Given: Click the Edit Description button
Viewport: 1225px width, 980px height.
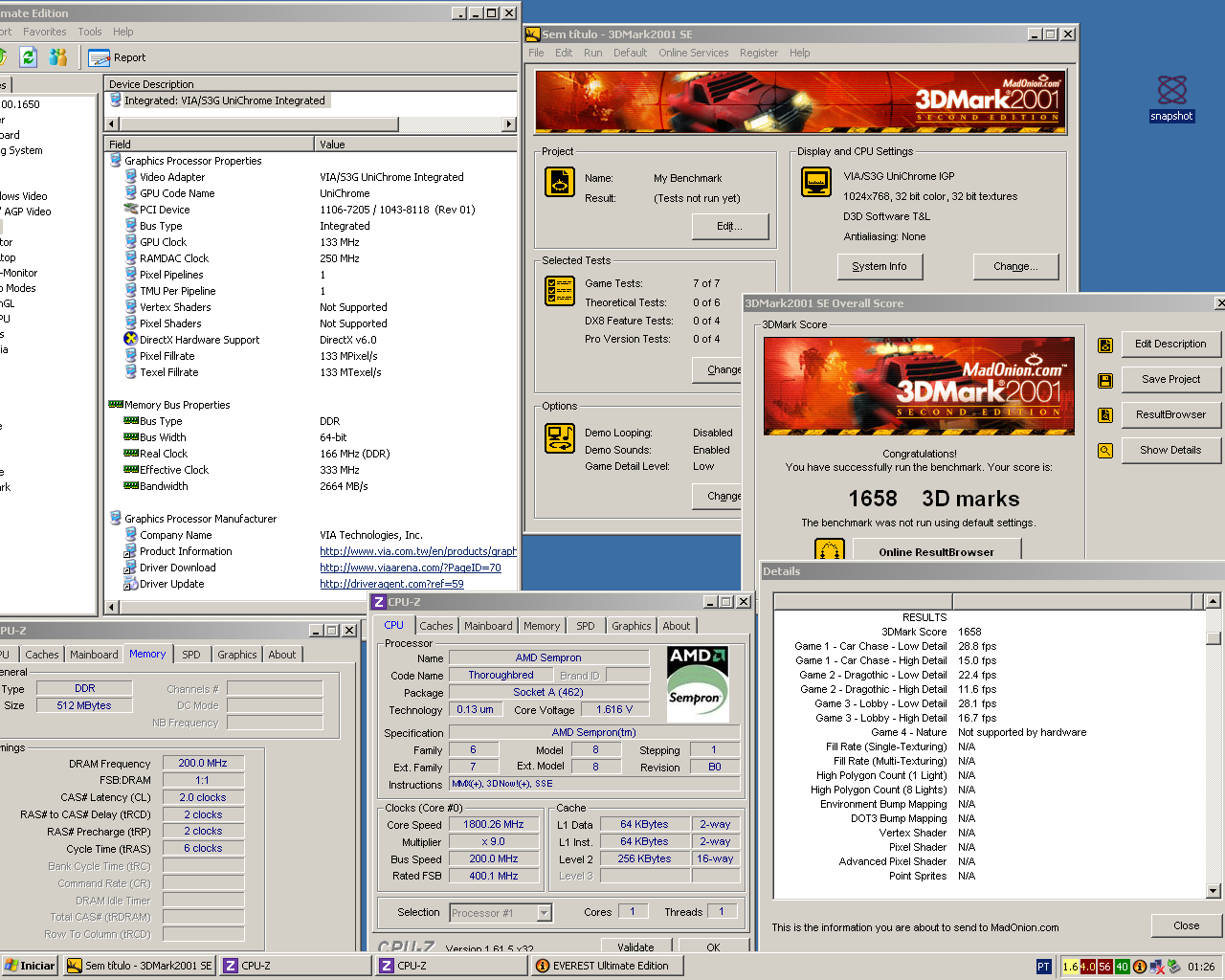Looking at the screenshot, I should [1170, 345].
